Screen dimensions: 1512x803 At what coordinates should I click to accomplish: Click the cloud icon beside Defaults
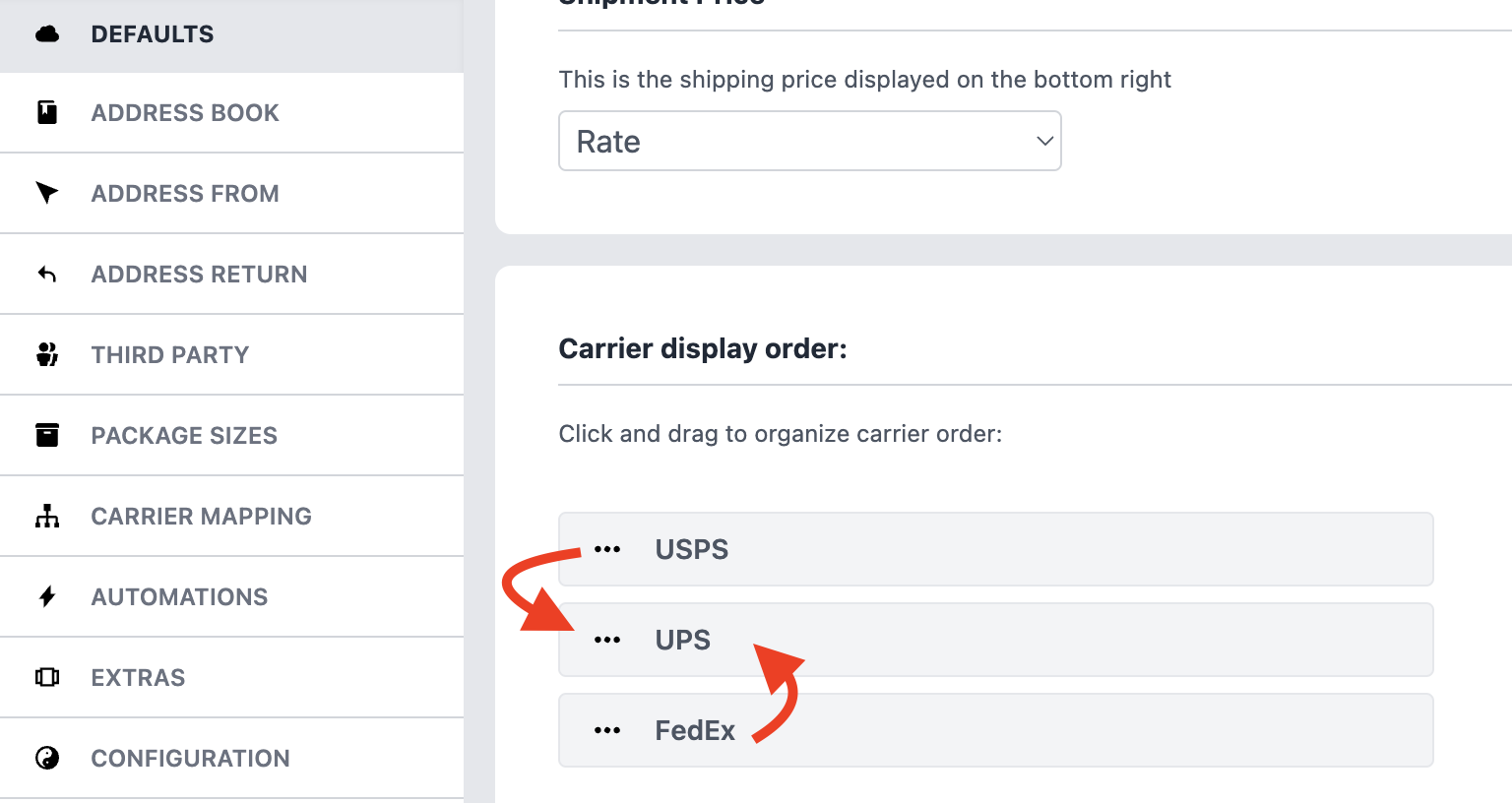pos(47,34)
